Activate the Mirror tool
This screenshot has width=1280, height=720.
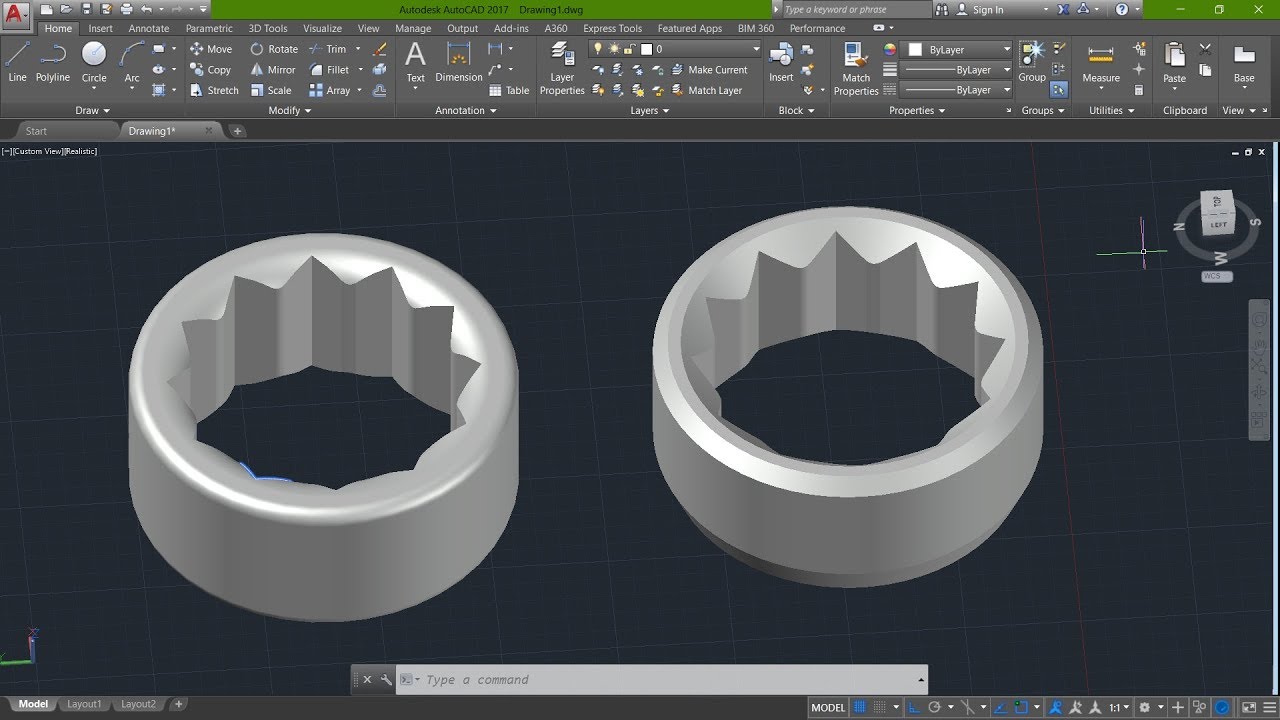pyautogui.click(x=273, y=70)
